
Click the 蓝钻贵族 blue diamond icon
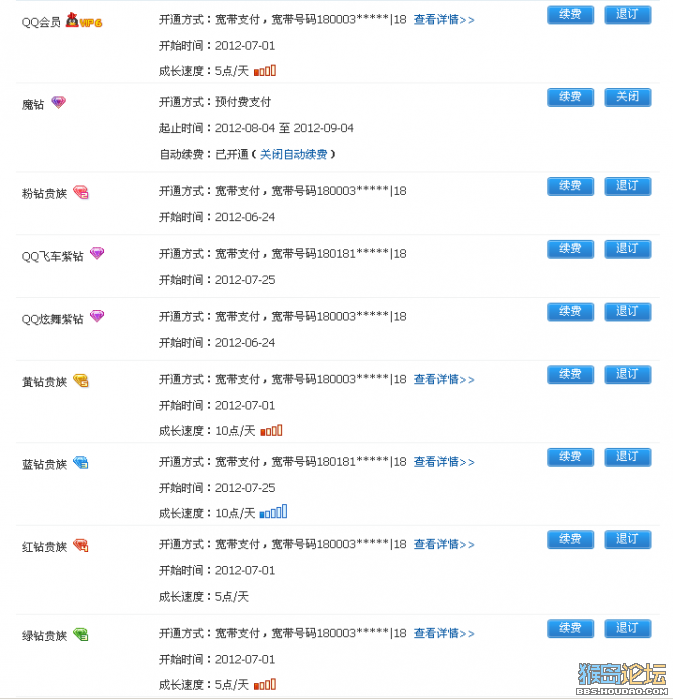(81, 463)
